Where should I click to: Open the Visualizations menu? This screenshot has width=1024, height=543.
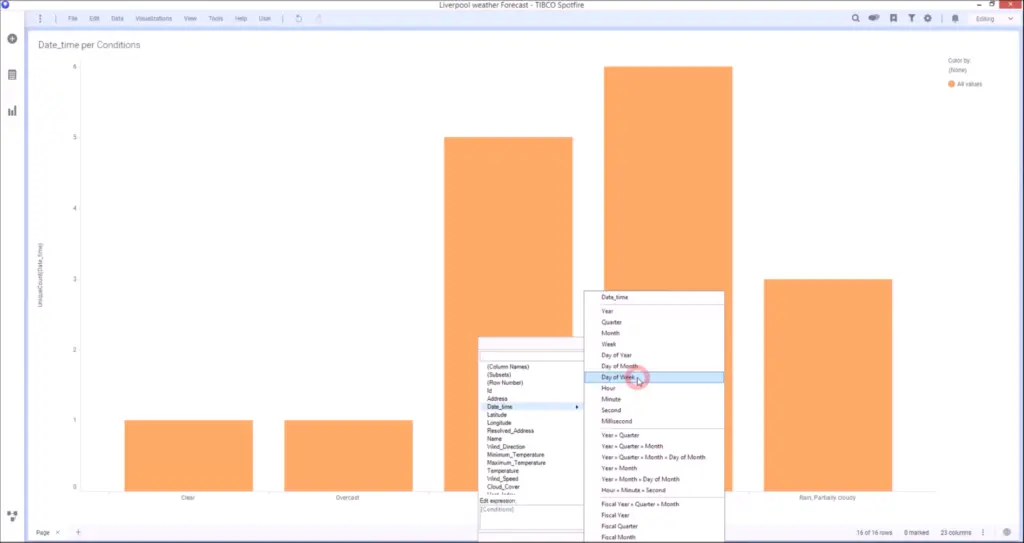click(x=153, y=18)
